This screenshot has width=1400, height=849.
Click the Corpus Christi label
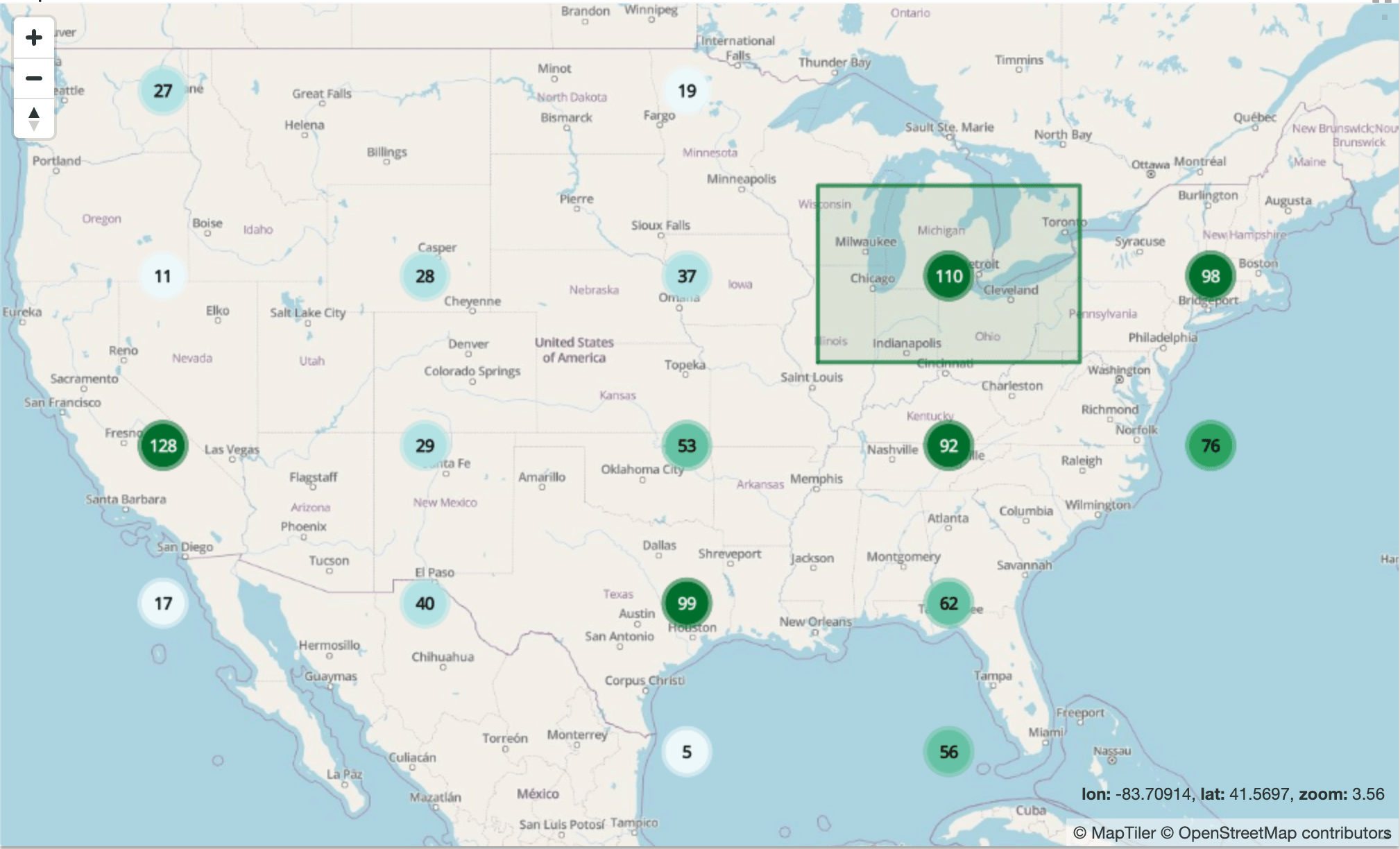tap(644, 680)
